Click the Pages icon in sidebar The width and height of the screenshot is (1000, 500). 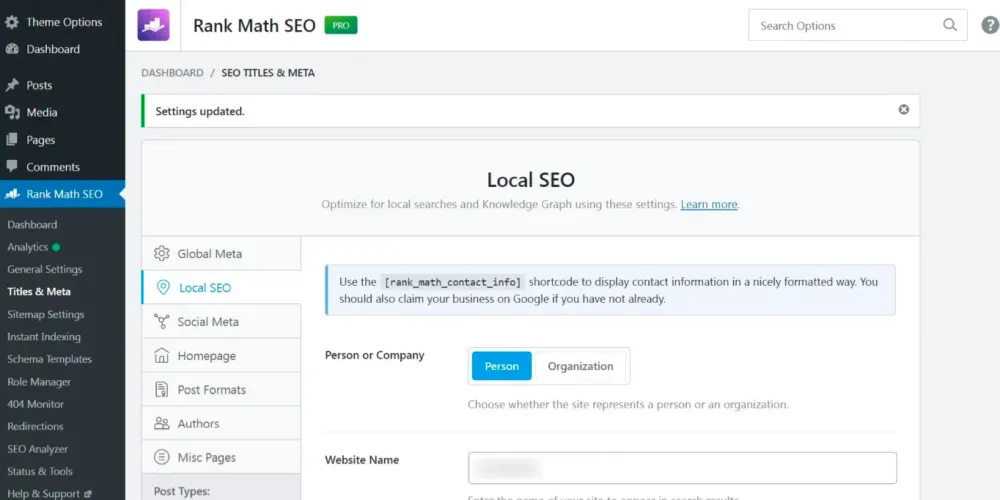point(11,140)
